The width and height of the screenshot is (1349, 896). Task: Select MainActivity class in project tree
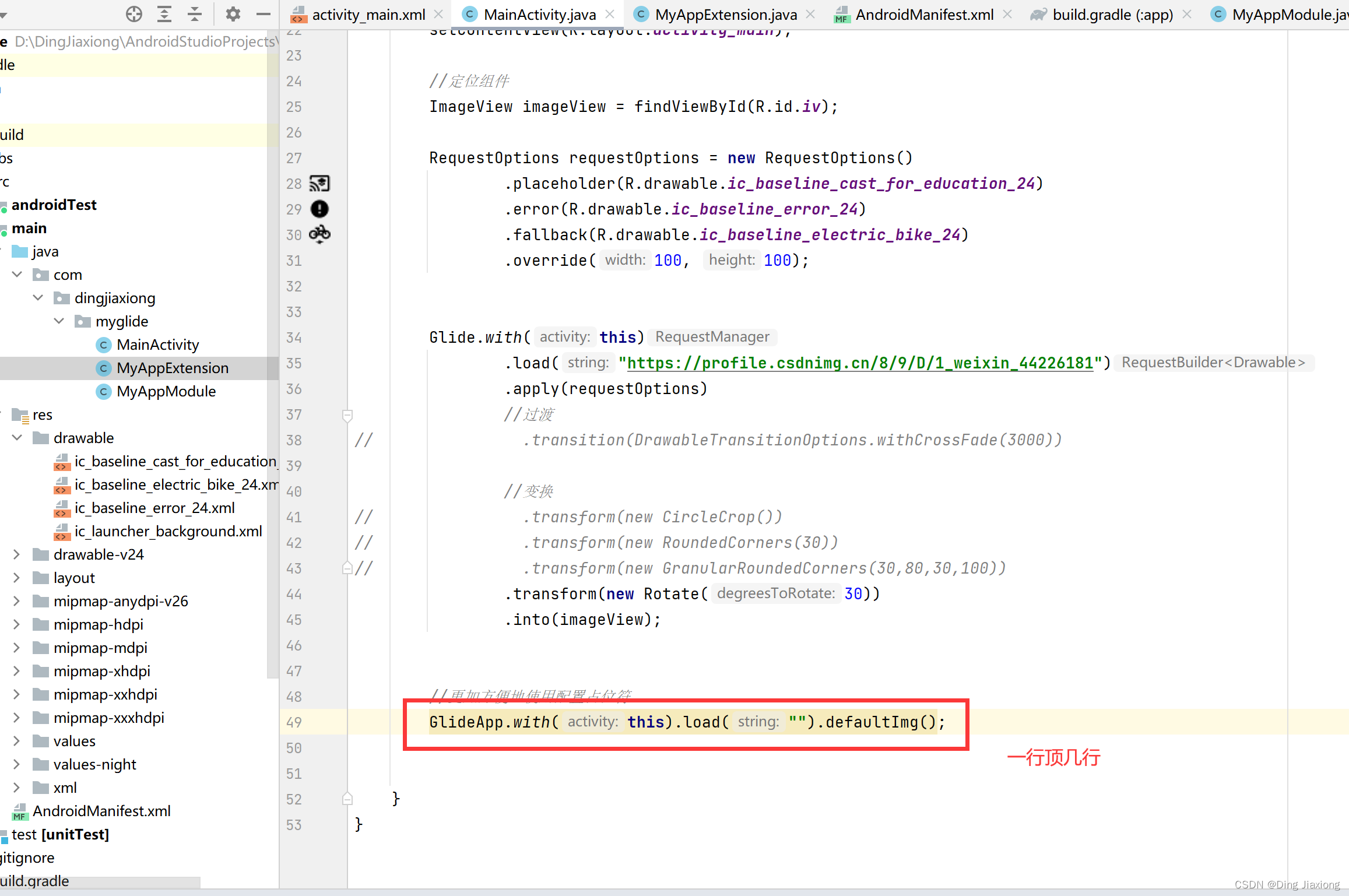coord(148,345)
